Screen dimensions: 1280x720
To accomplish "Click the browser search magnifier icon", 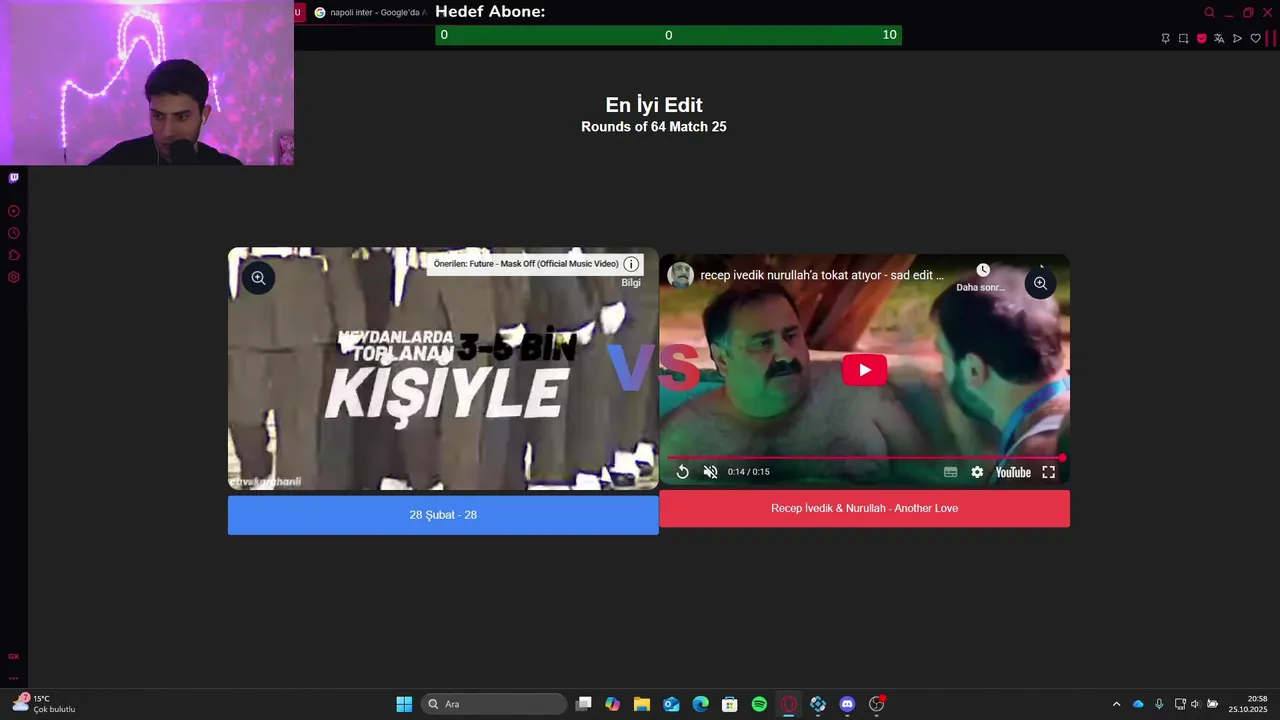I will tap(1209, 13).
